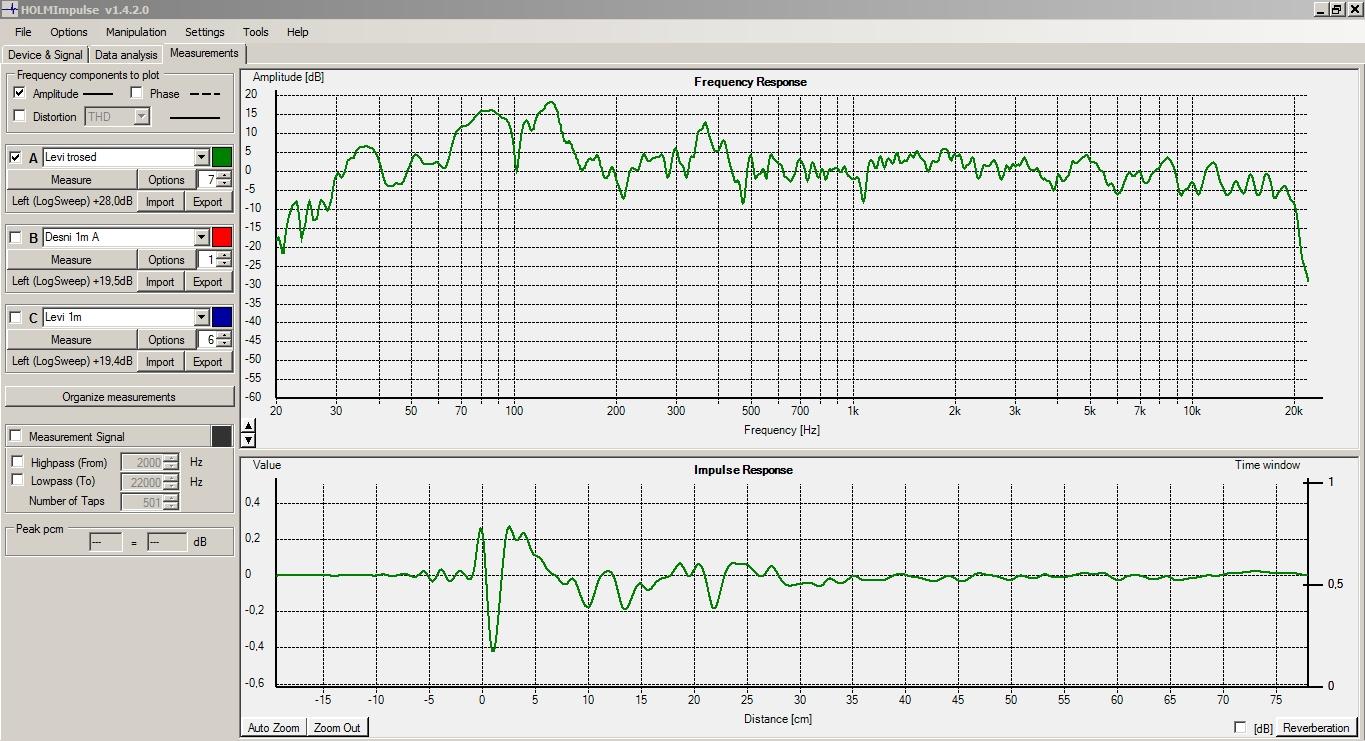Click the Left (LogSweep) +19,5dB label
This screenshot has width=1365, height=741.
click(72, 281)
